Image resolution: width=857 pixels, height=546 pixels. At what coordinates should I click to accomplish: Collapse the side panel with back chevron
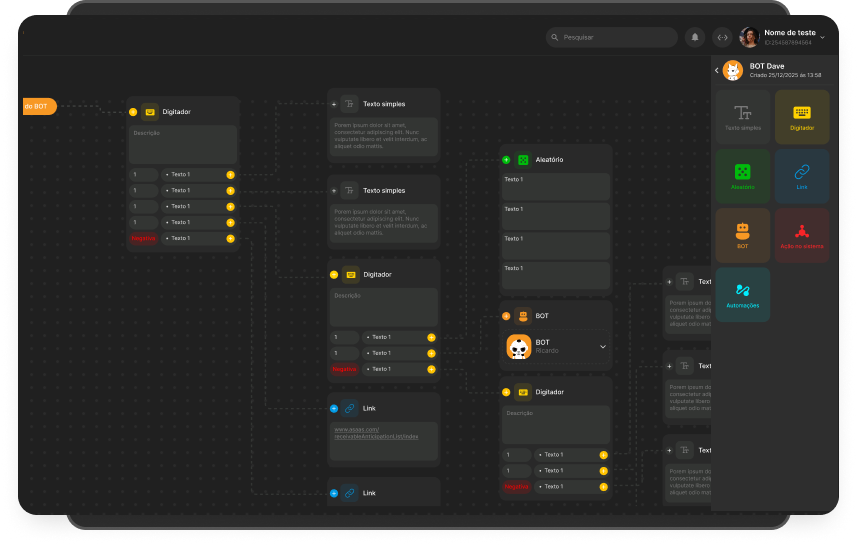[x=716, y=70]
